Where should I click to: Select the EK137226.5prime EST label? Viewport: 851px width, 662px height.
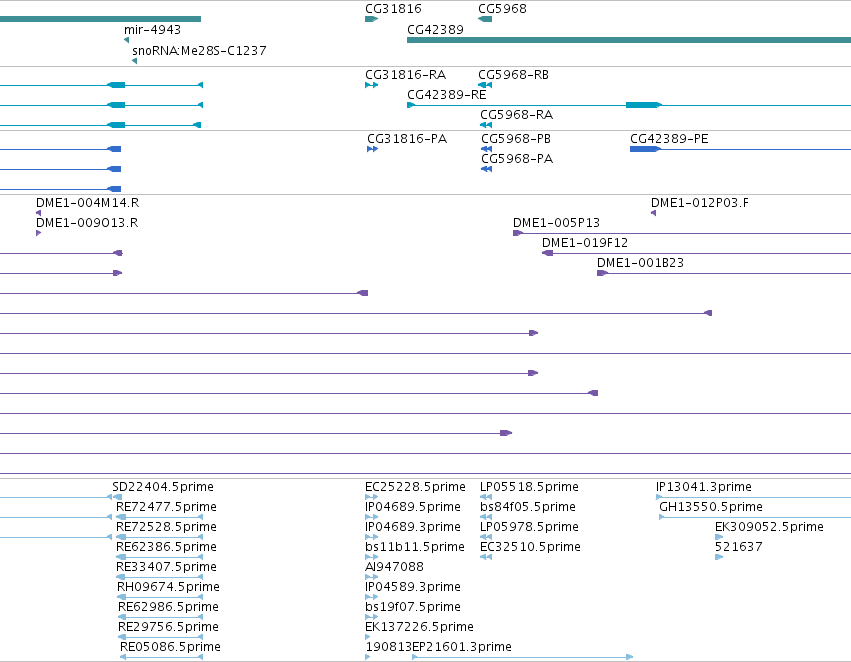tap(420, 627)
